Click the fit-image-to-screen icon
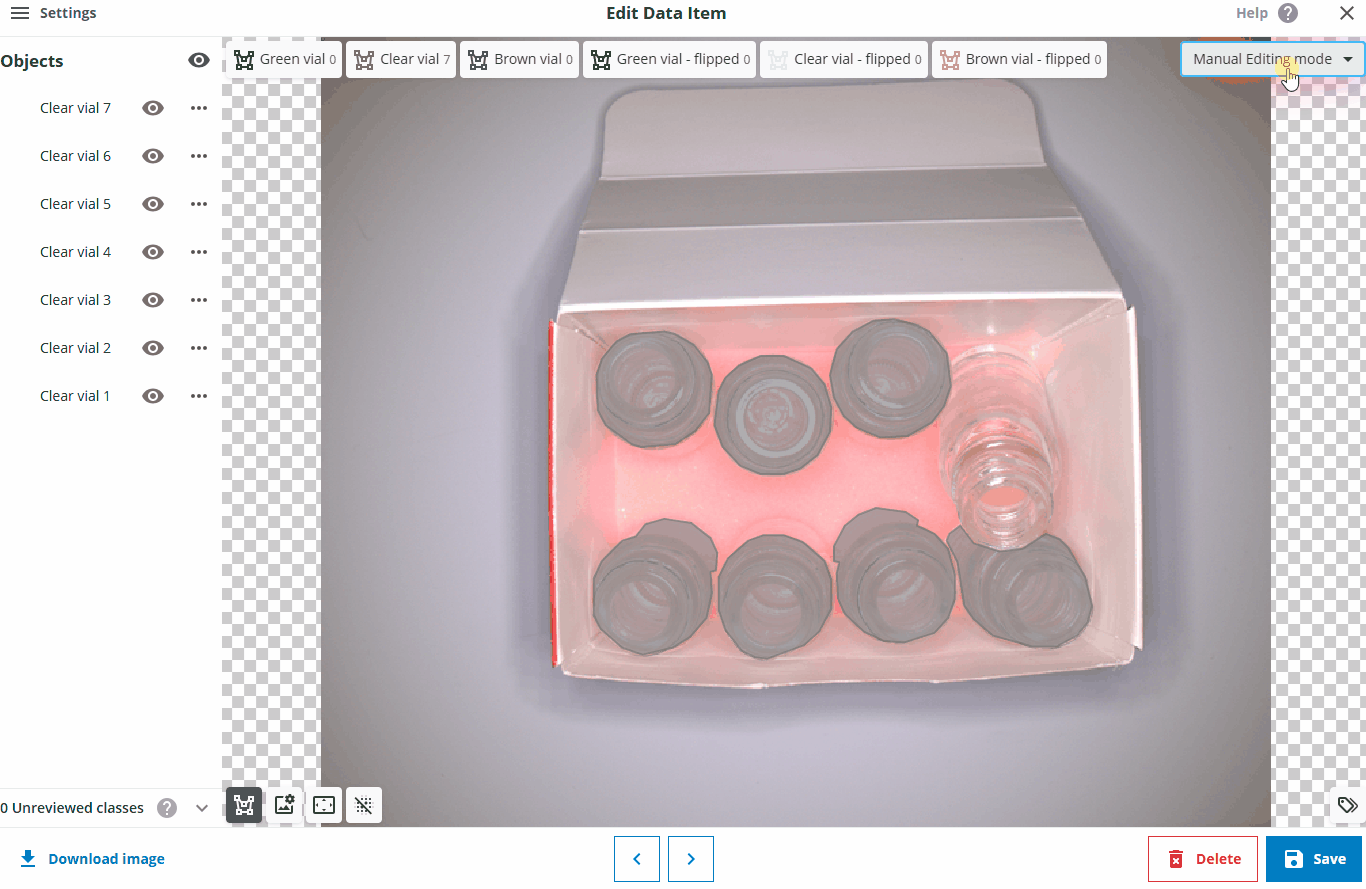1366x889 pixels. [324, 805]
